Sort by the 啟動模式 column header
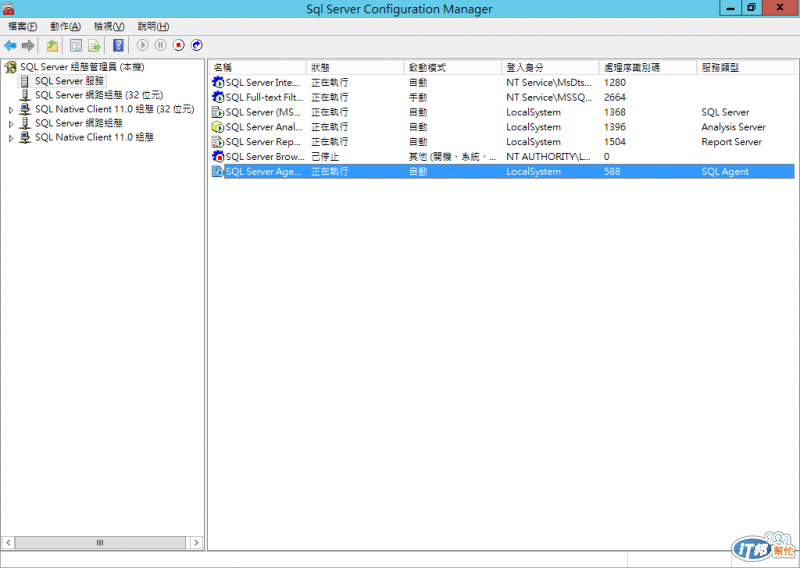 click(453, 67)
